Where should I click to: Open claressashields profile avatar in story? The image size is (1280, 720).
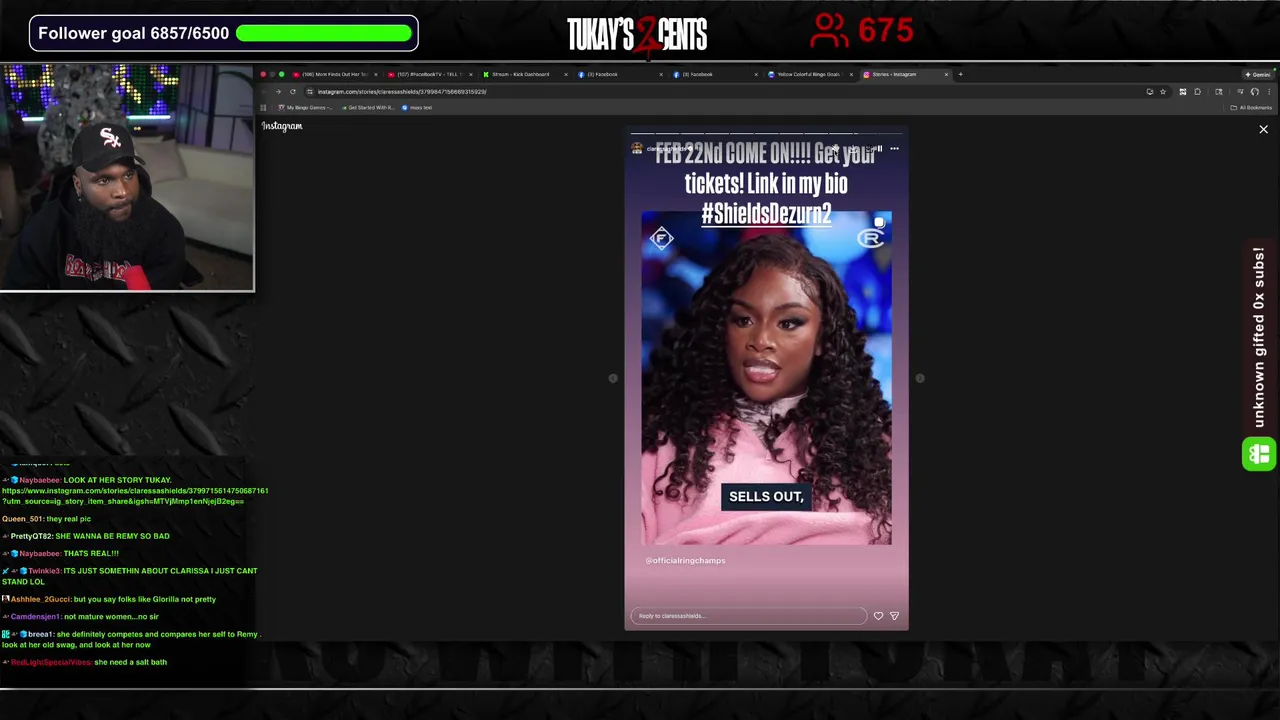(x=637, y=149)
